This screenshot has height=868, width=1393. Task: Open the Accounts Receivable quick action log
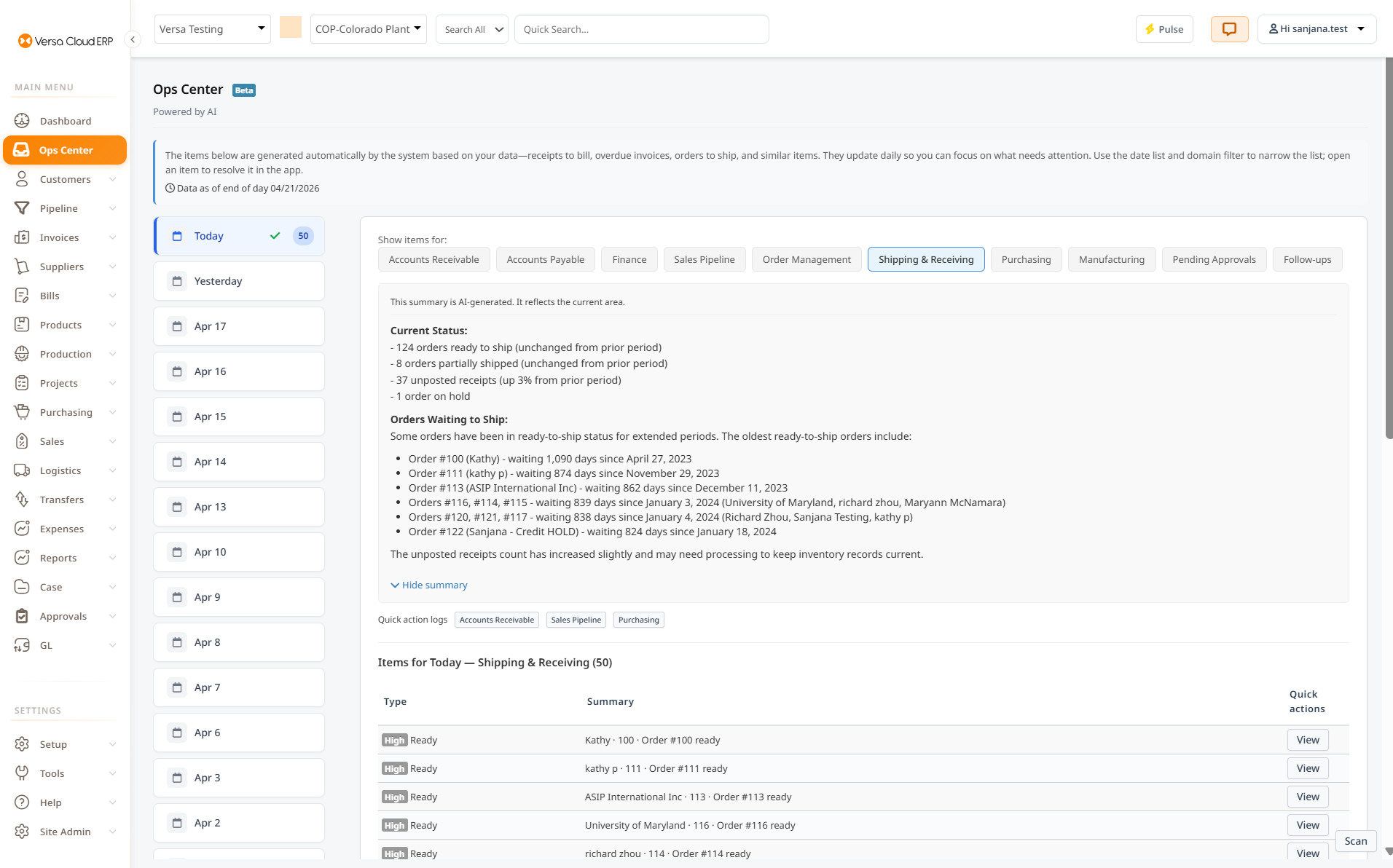click(x=497, y=620)
